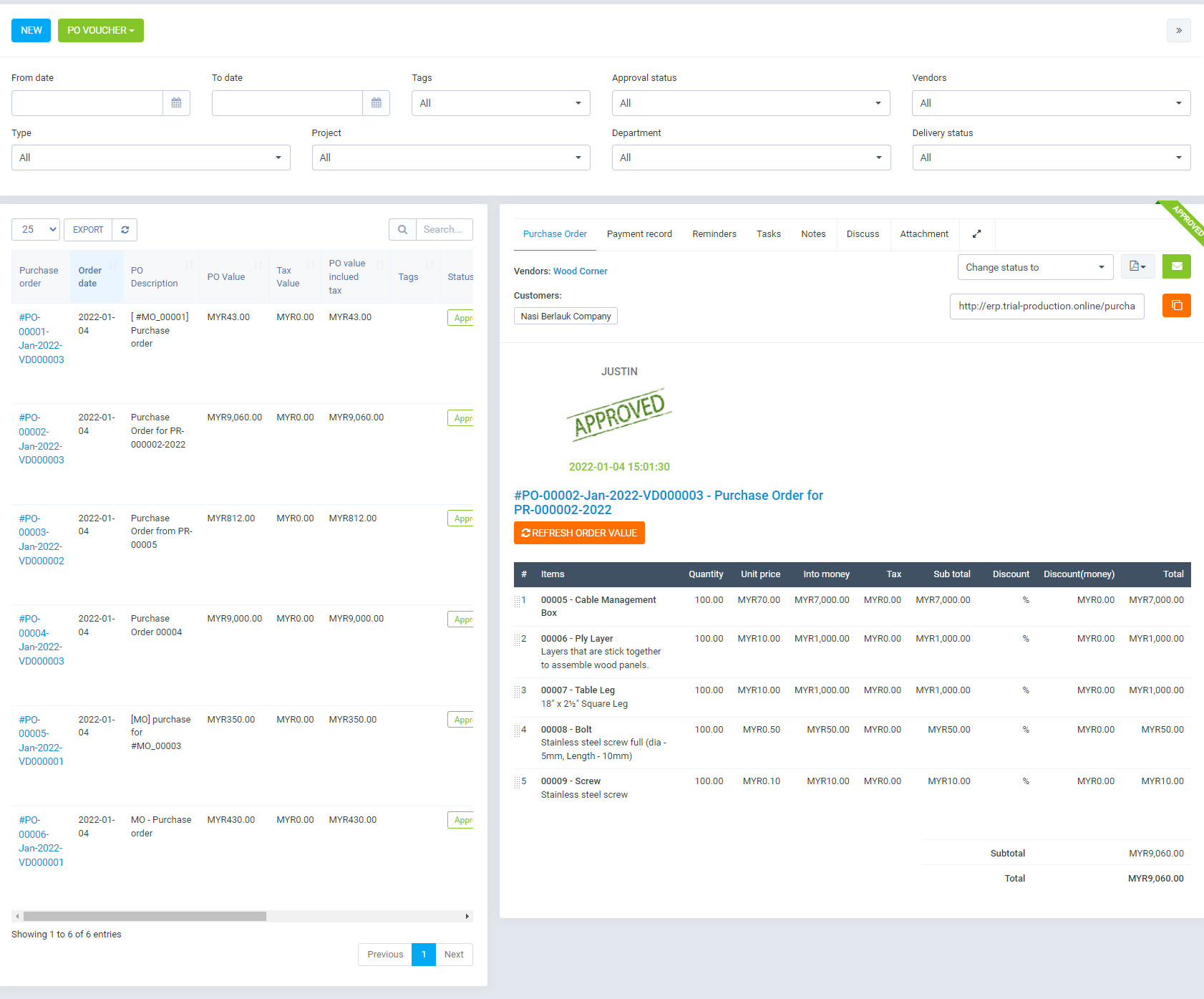1204x999 pixels.
Task: Open the Attachment tab
Action: pyautogui.click(x=923, y=233)
